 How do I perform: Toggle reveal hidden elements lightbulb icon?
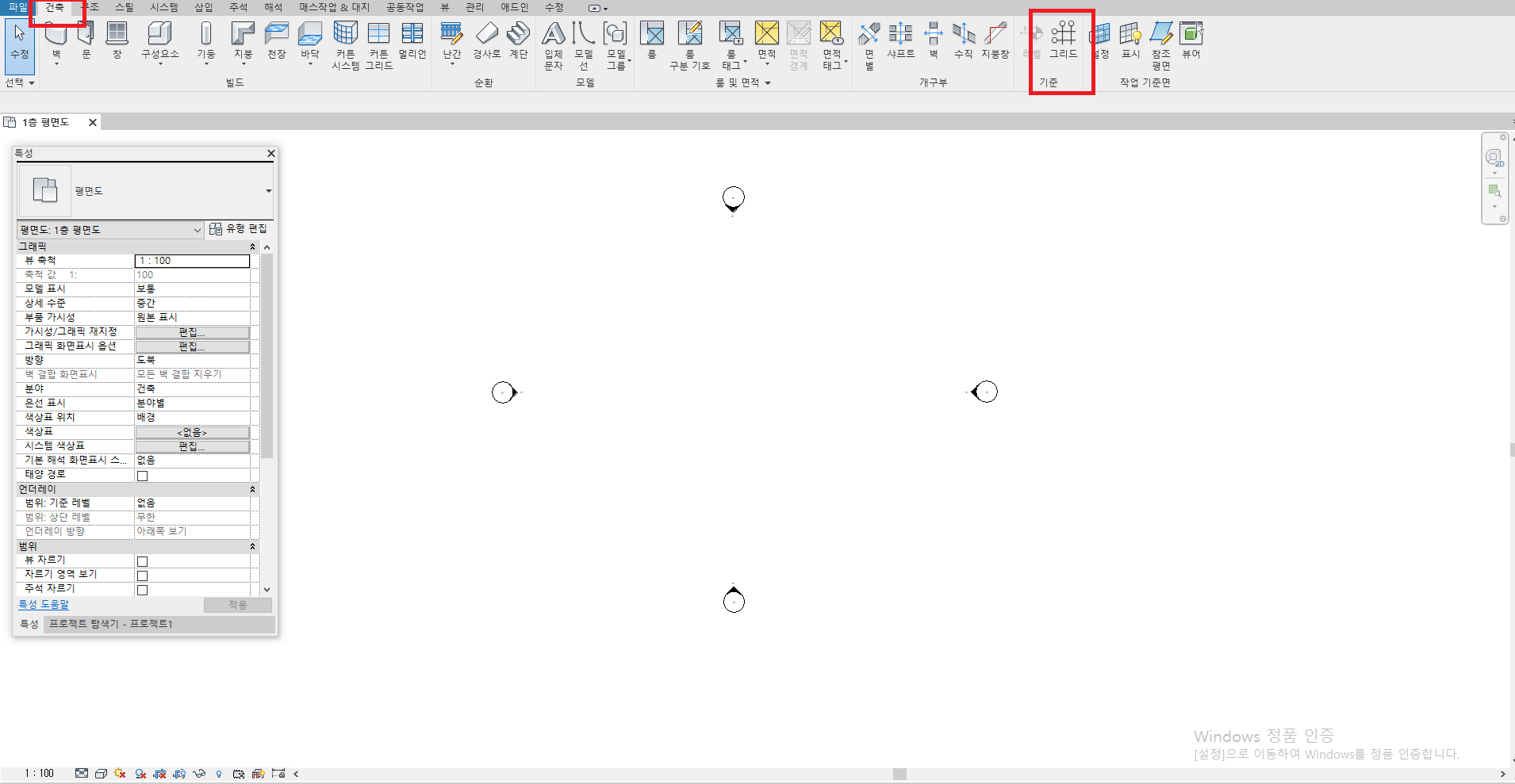point(219,774)
